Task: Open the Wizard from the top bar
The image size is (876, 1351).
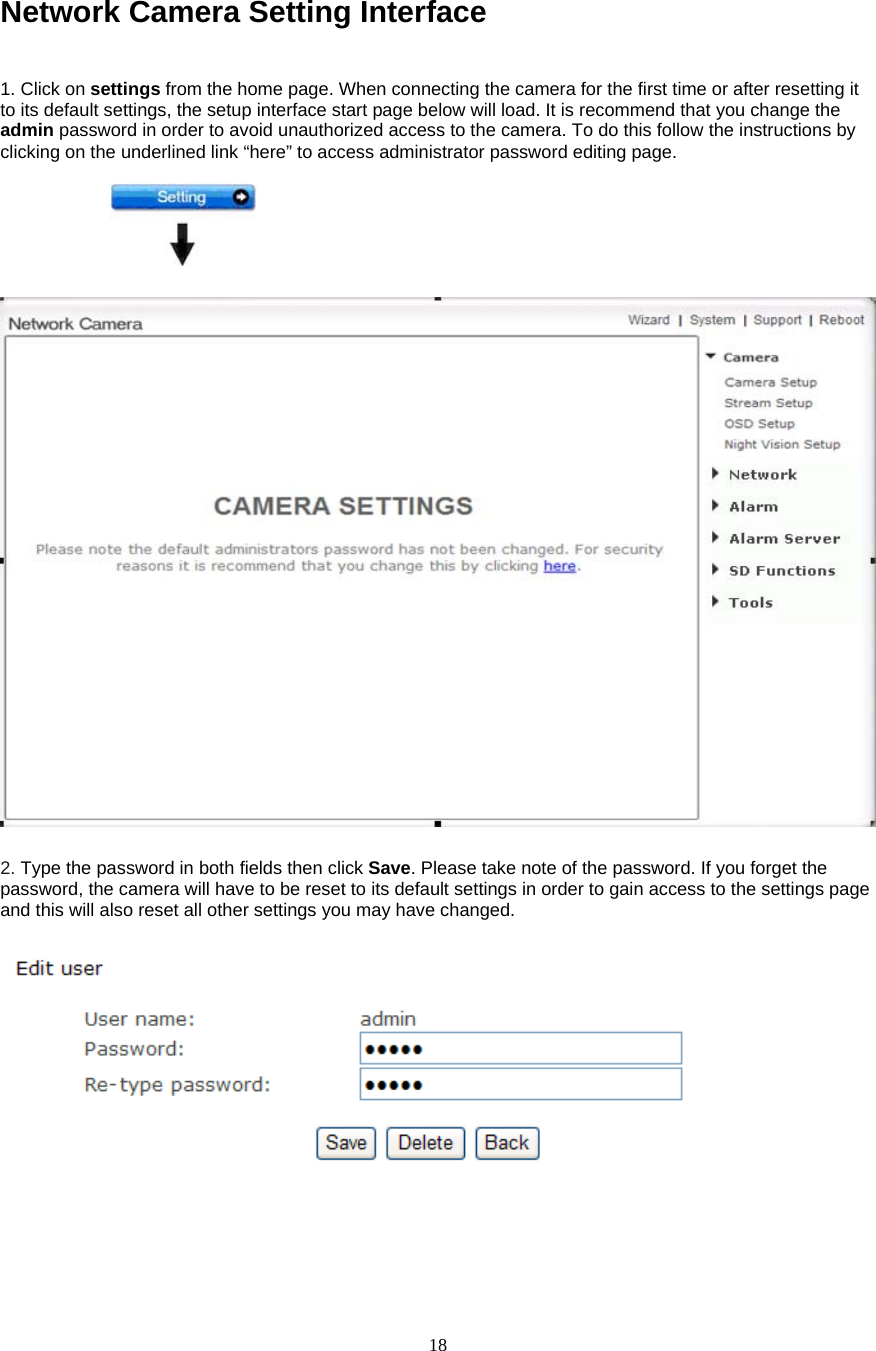Action: tap(649, 320)
